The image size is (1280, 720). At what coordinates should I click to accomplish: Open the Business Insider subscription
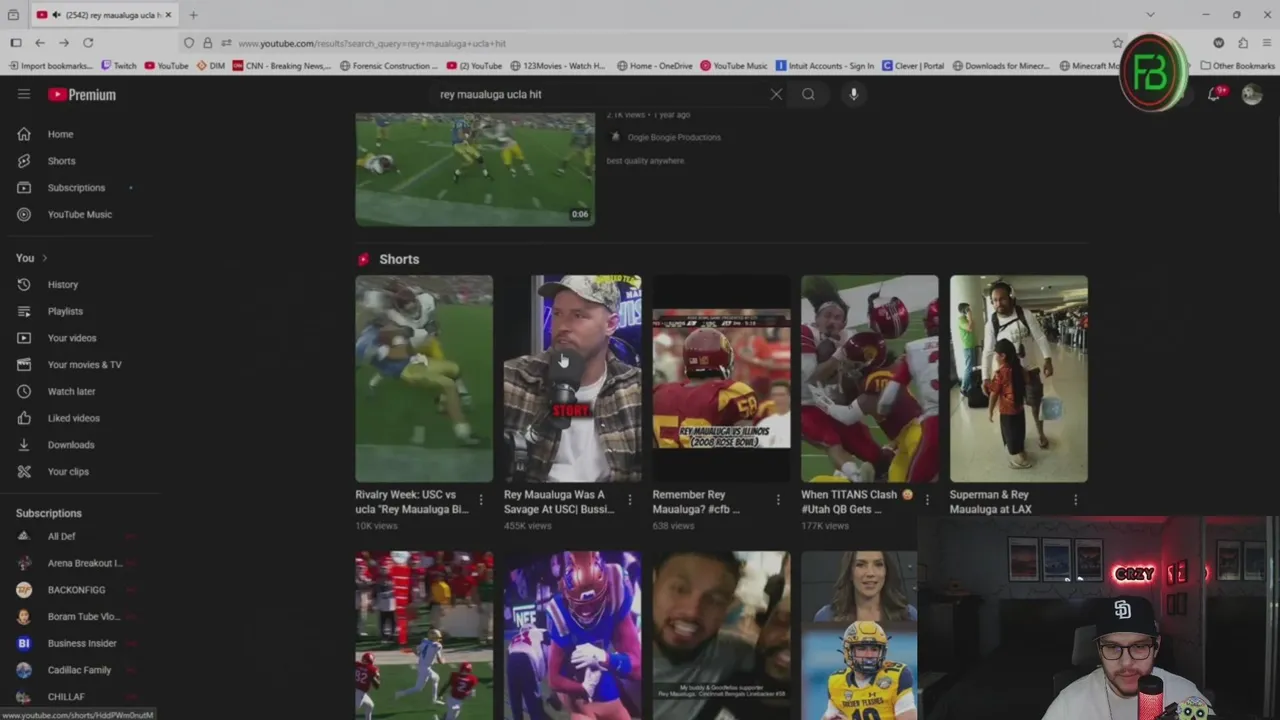click(80, 643)
